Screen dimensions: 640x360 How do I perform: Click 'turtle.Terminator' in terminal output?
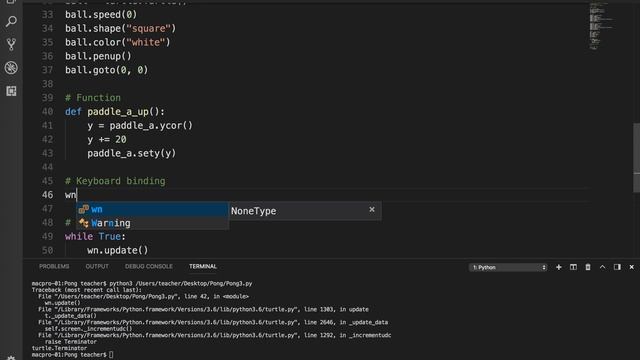pyautogui.click(x=59, y=348)
